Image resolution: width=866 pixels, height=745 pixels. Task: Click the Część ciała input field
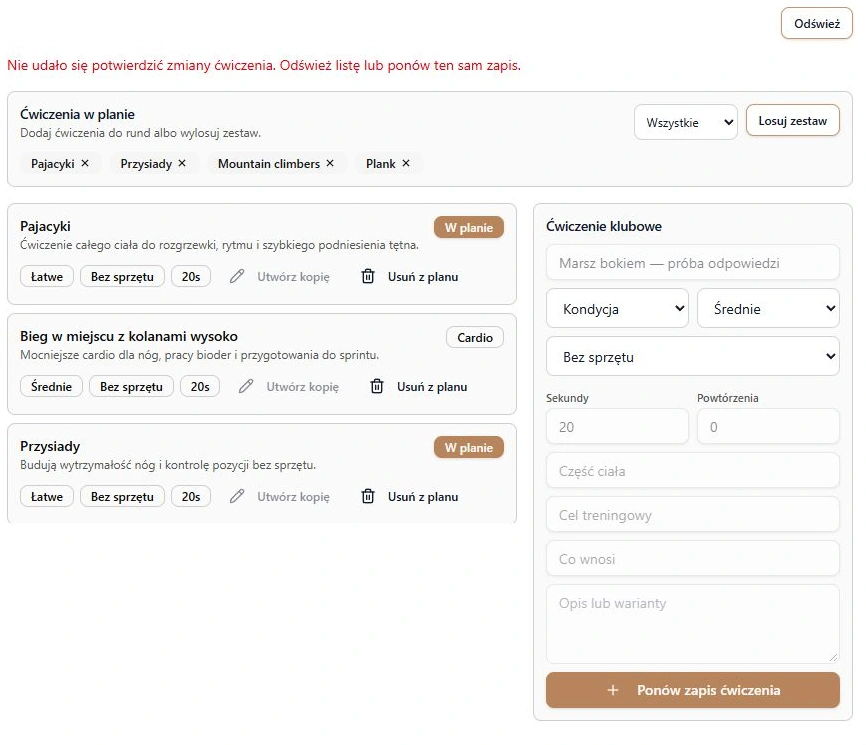click(693, 471)
